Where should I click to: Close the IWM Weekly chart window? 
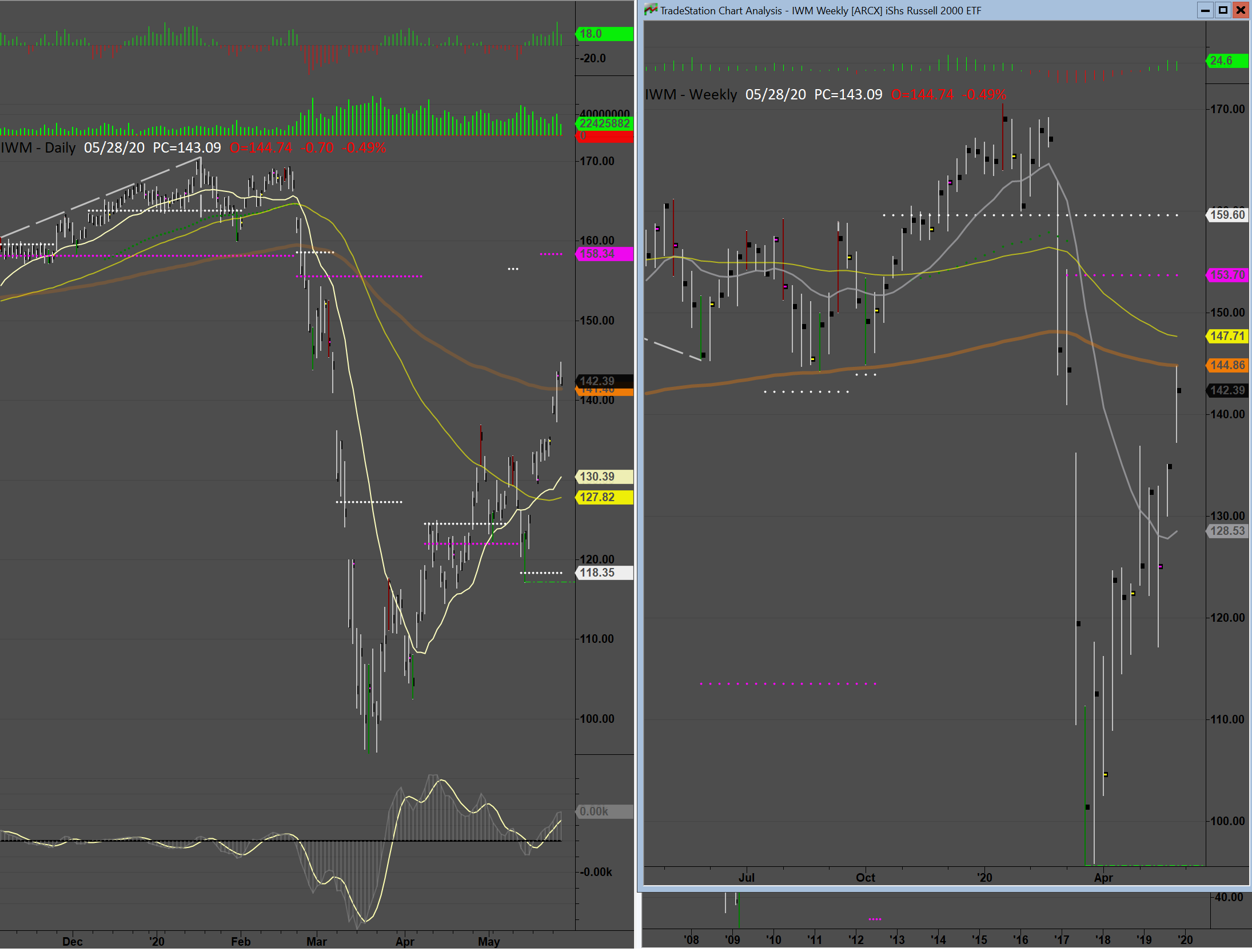[1241, 10]
